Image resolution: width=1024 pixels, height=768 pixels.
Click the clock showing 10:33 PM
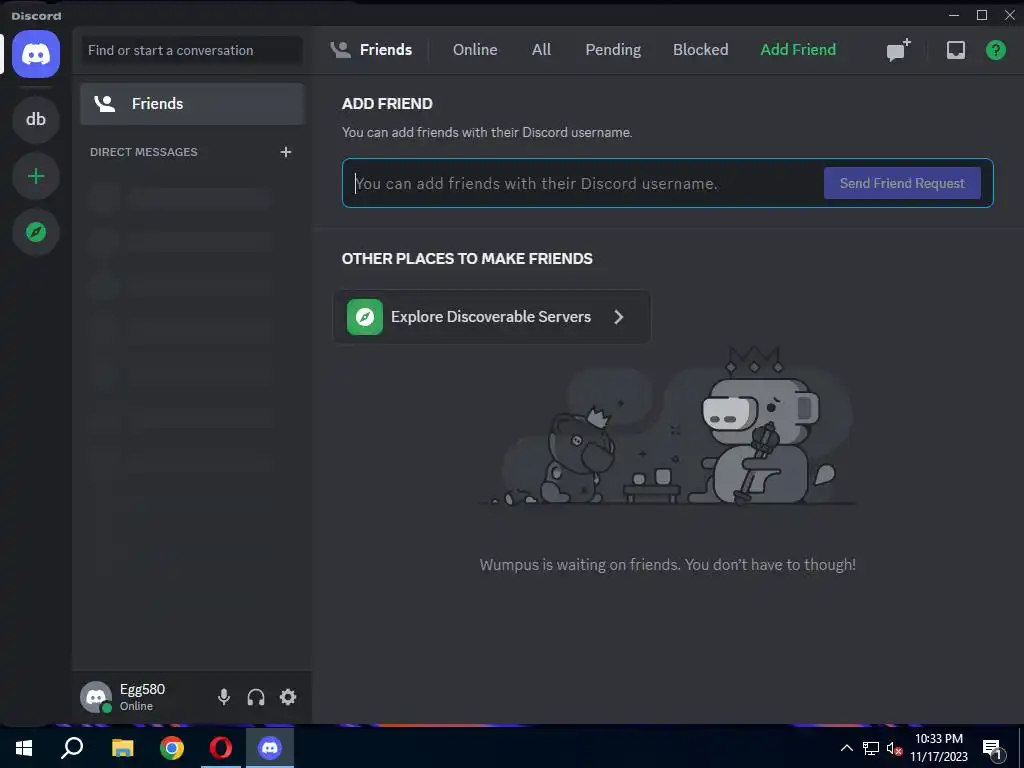(x=938, y=739)
